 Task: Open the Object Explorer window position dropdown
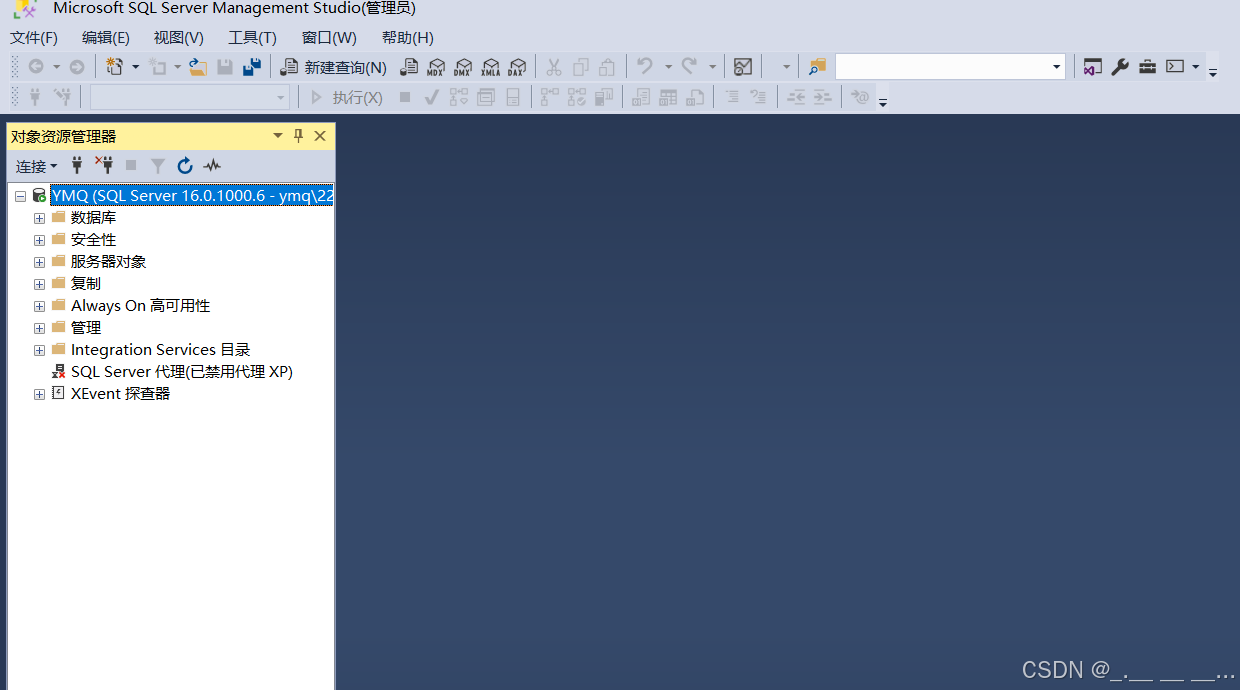[278, 136]
